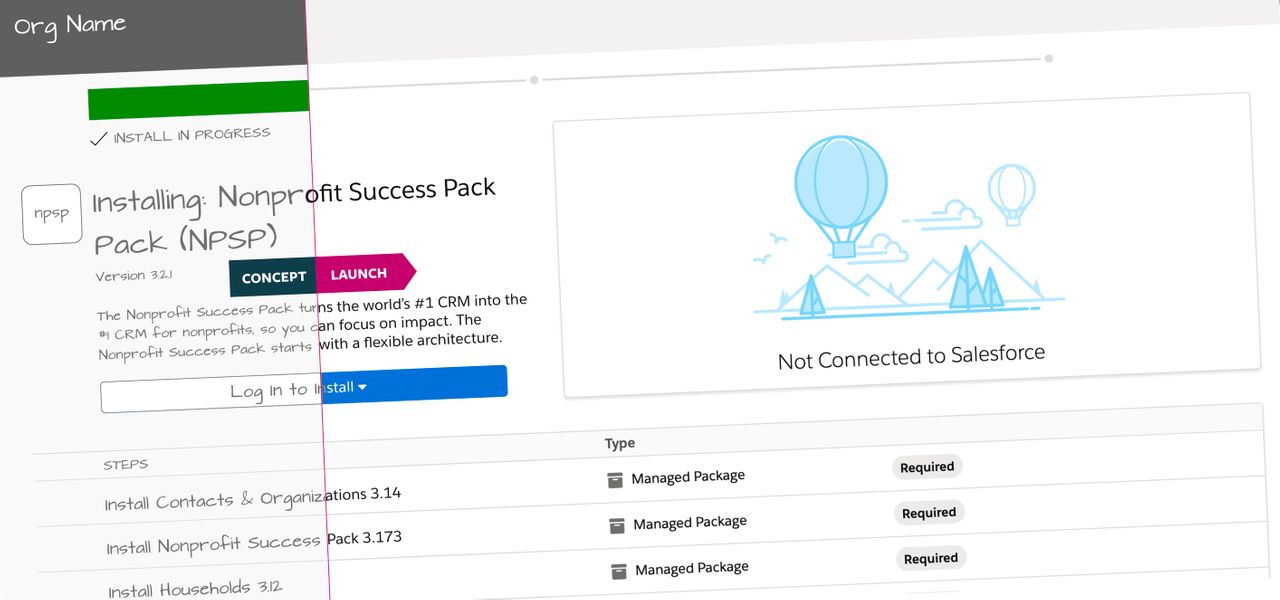Click the Managed Package icon for Nonprofit Success Pack
Screen dimensions: 1280x600
point(617,525)
